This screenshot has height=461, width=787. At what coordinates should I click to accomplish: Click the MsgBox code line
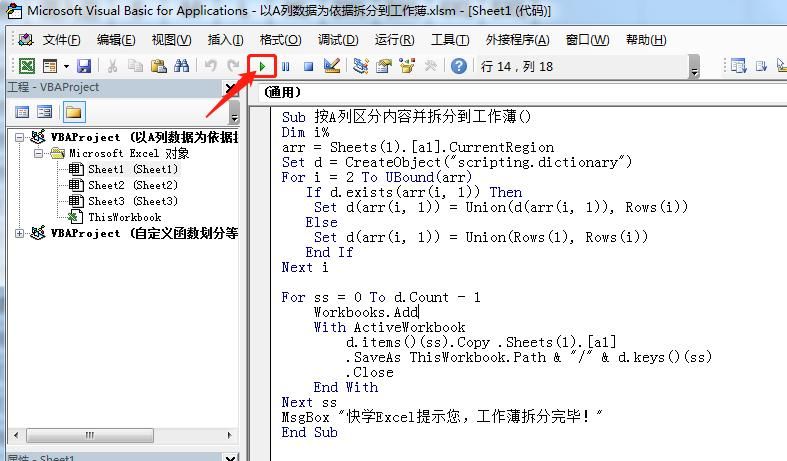pos(441,417)
